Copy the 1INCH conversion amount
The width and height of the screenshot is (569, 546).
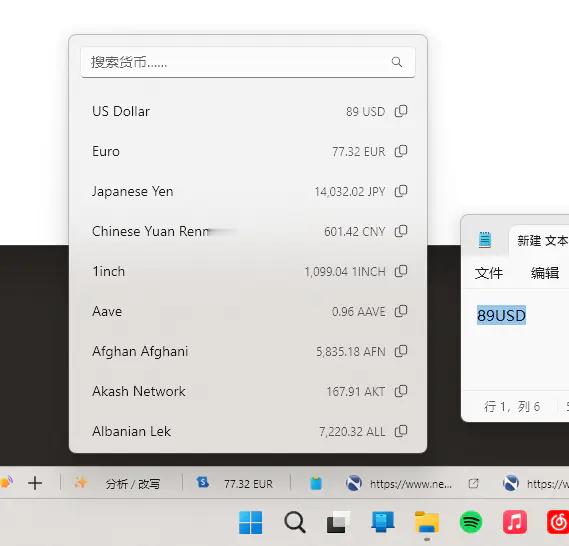[x=401, y=271]
